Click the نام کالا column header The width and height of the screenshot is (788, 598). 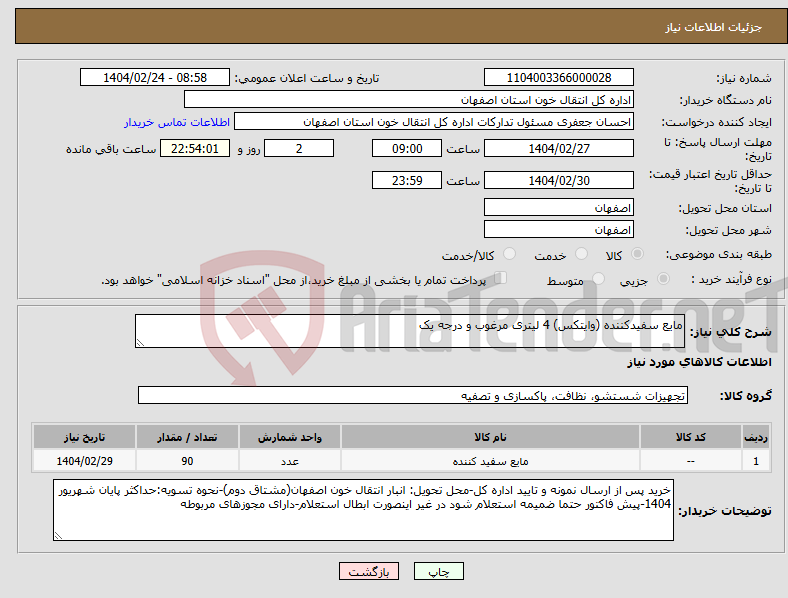tap(490, 437)
